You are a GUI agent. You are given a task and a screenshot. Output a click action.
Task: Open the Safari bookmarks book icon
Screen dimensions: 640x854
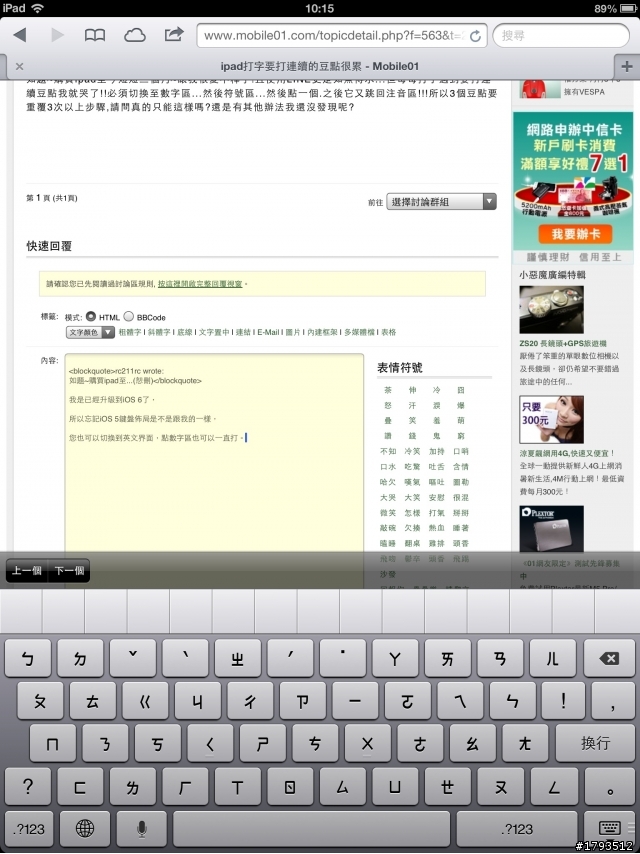[95, 35]
